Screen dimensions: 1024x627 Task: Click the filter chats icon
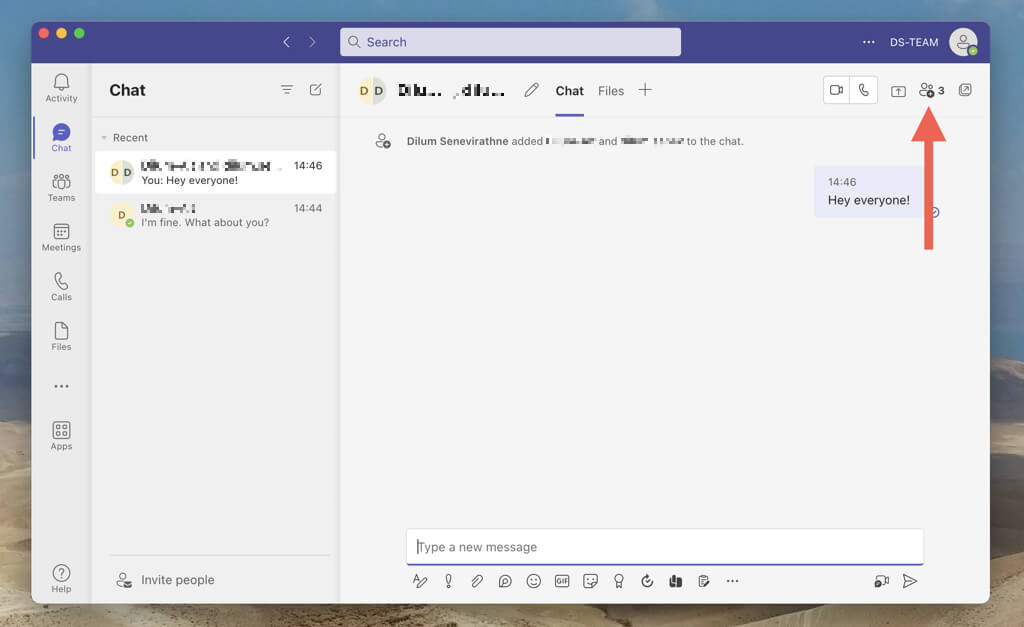pos(287,89)
